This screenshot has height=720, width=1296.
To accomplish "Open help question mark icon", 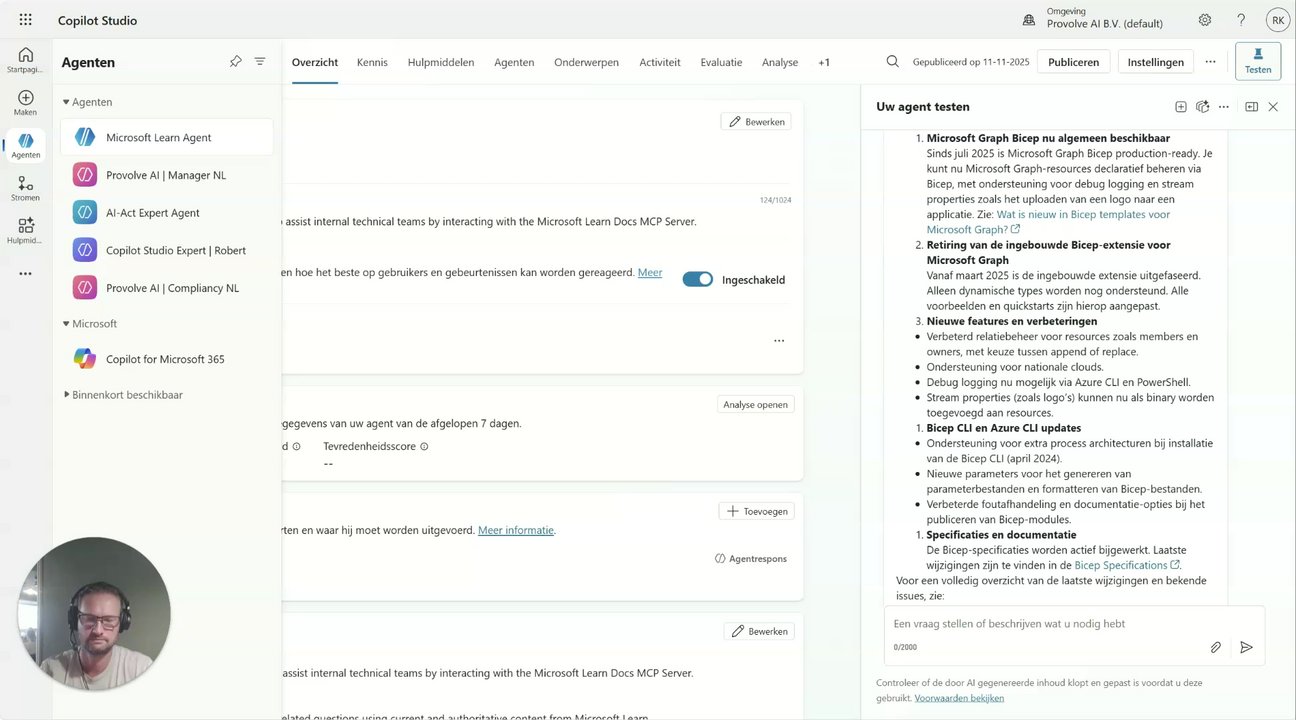I will click(x=1241, y=20).
